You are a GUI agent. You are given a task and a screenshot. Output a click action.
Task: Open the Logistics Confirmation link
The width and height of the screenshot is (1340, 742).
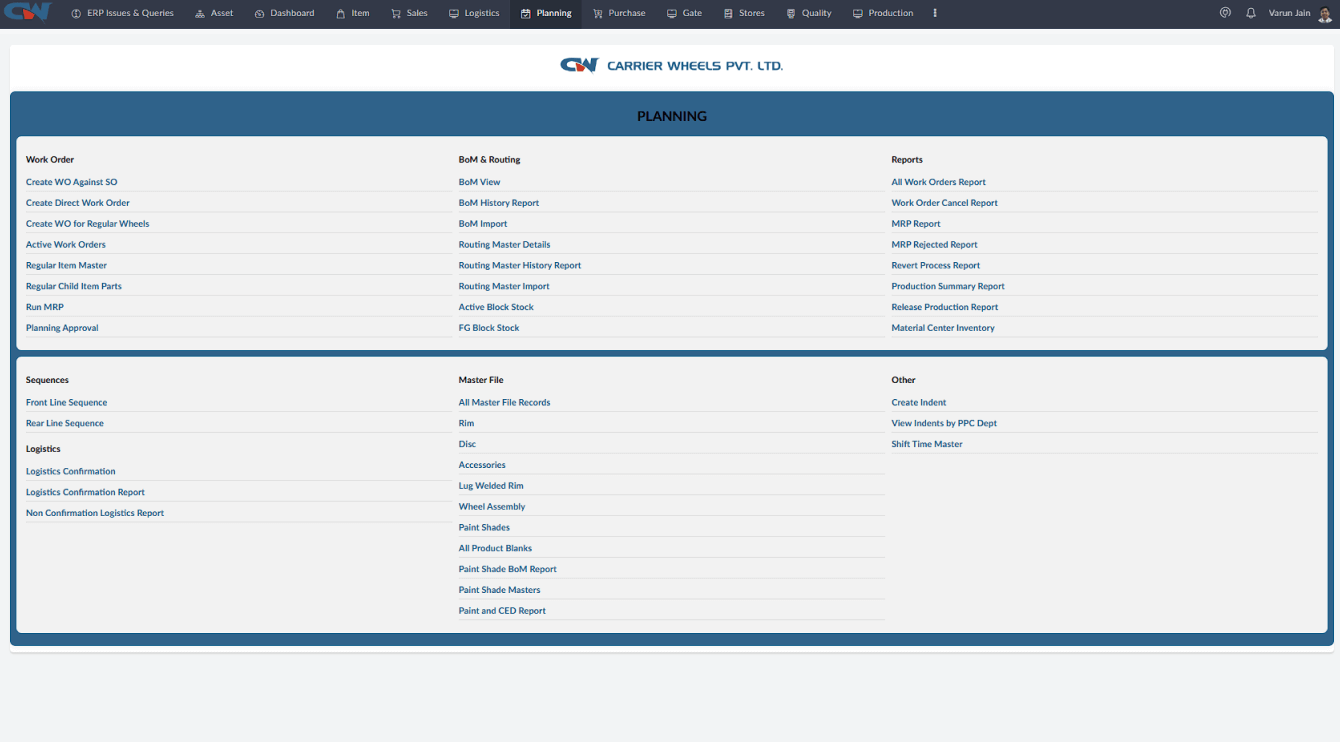coord(71,472)
